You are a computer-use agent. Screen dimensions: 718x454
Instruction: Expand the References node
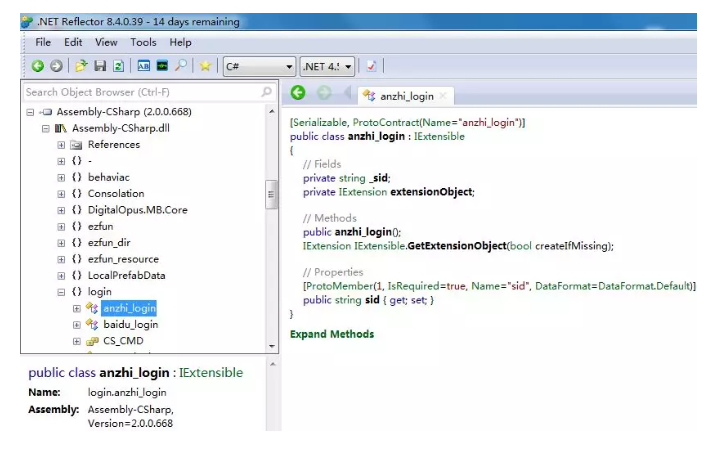tap(62, 145)
